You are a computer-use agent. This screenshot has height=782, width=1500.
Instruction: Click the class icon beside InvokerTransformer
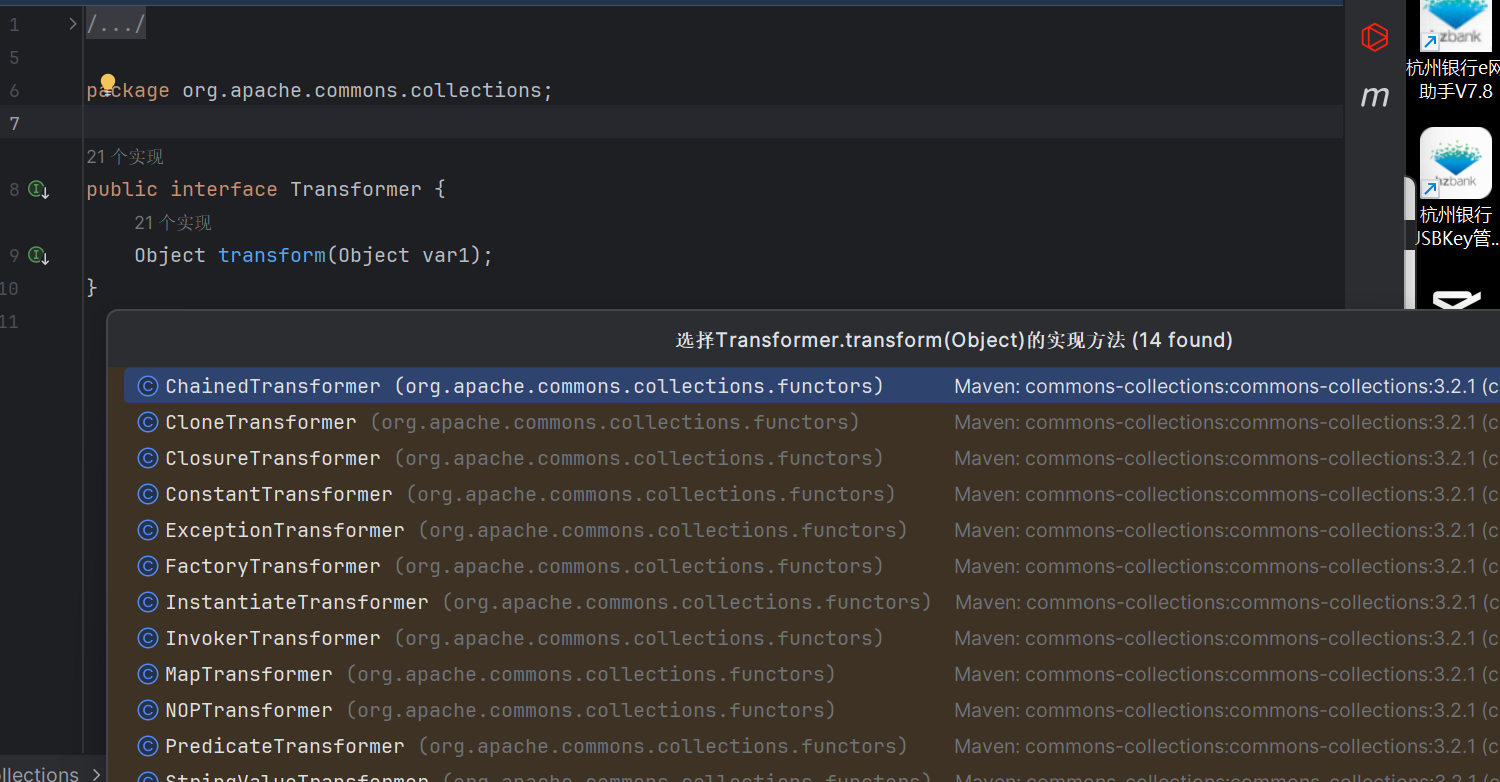[148, 638]
